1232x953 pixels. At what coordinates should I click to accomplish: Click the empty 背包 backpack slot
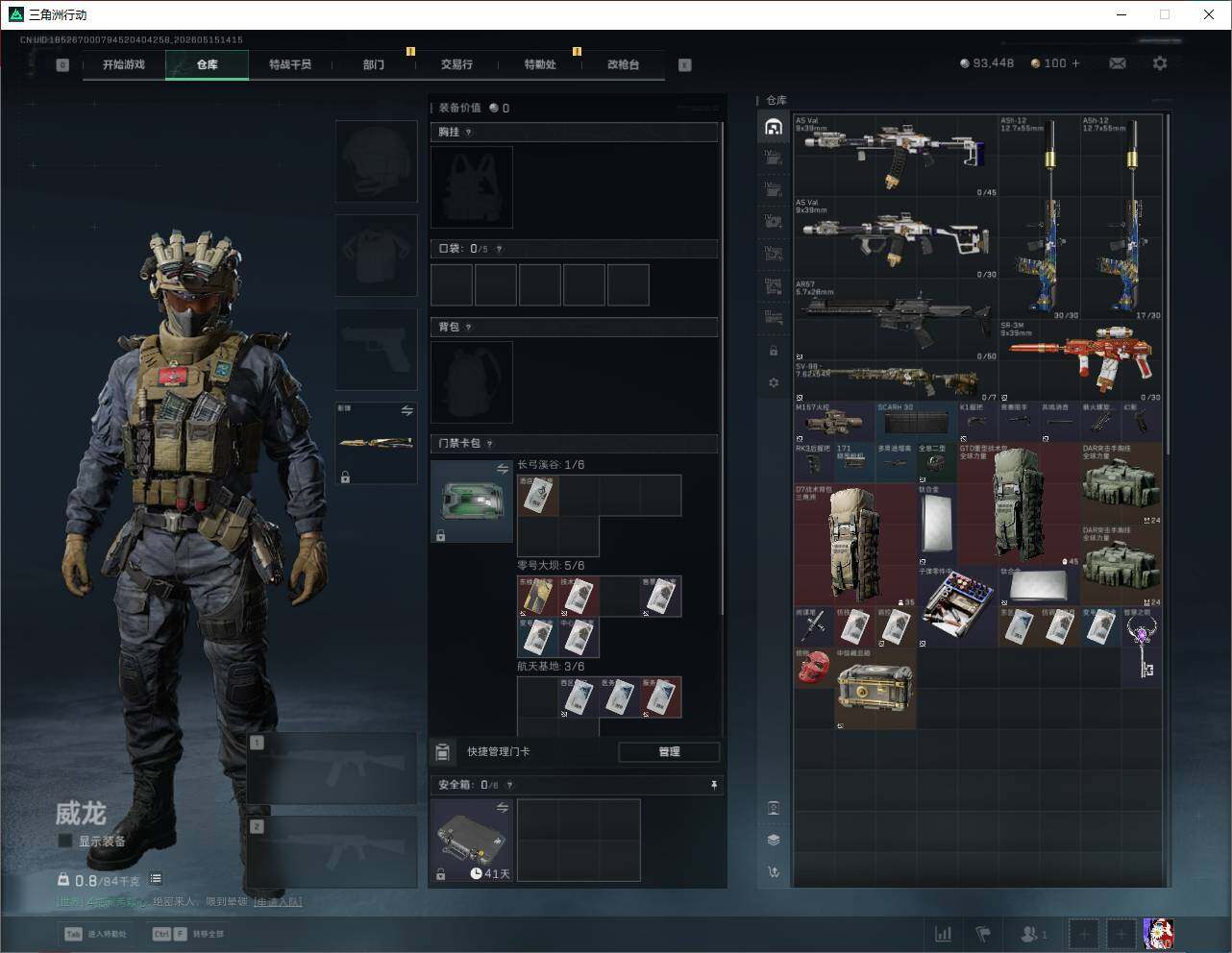tap(472, 382)
